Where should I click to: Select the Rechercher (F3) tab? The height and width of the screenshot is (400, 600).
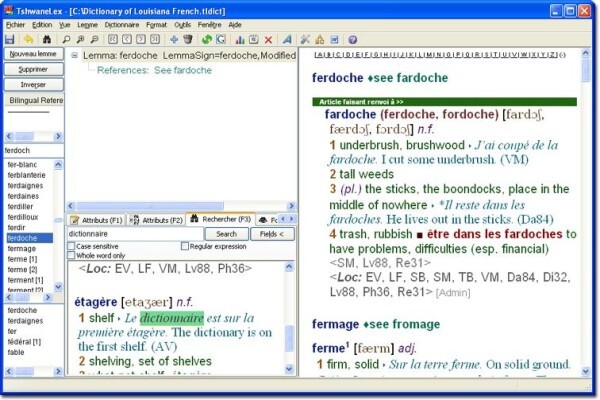(x=221, y=219)
